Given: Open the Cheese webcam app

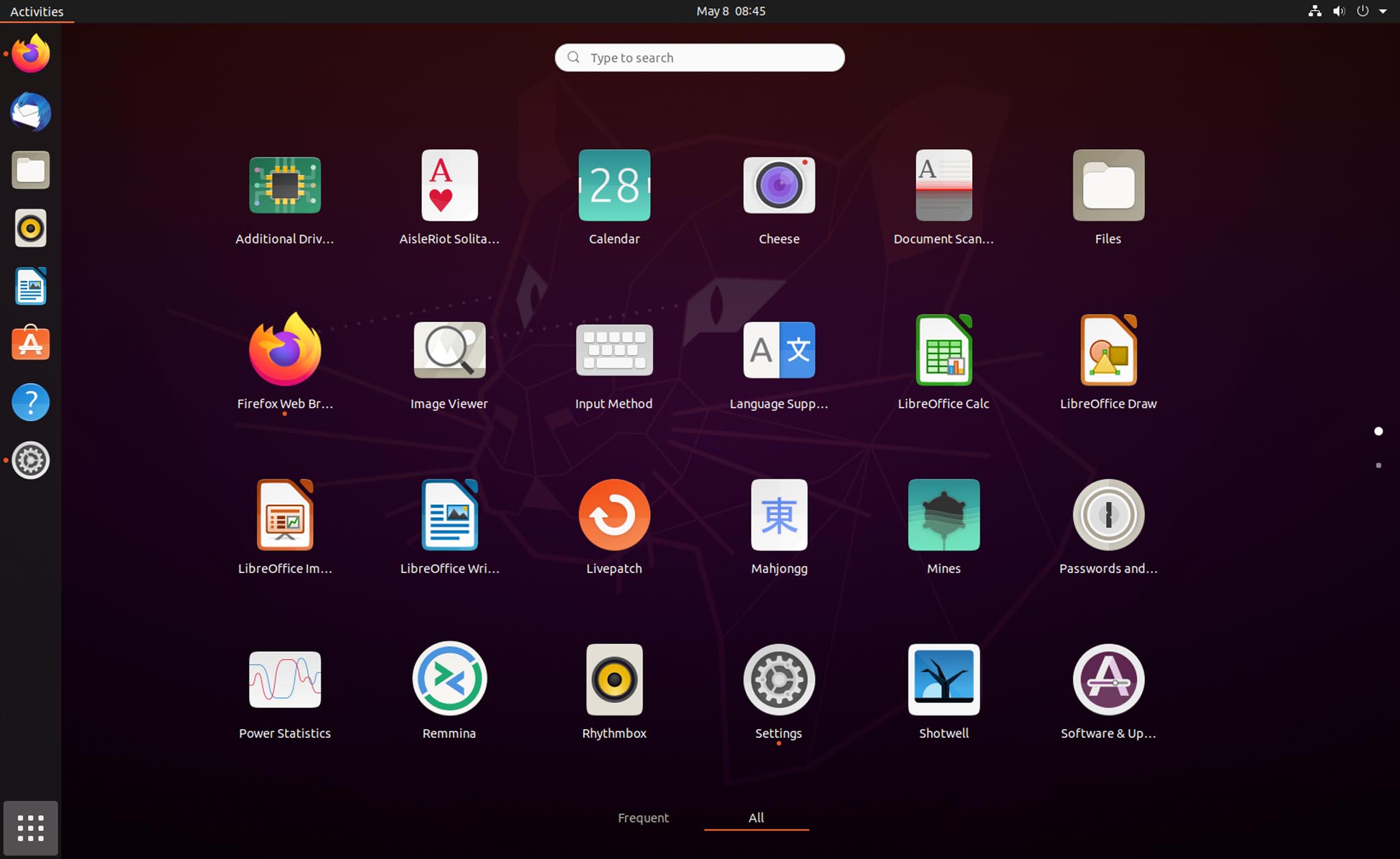Looking at the screenshot, I should [779, 186].
